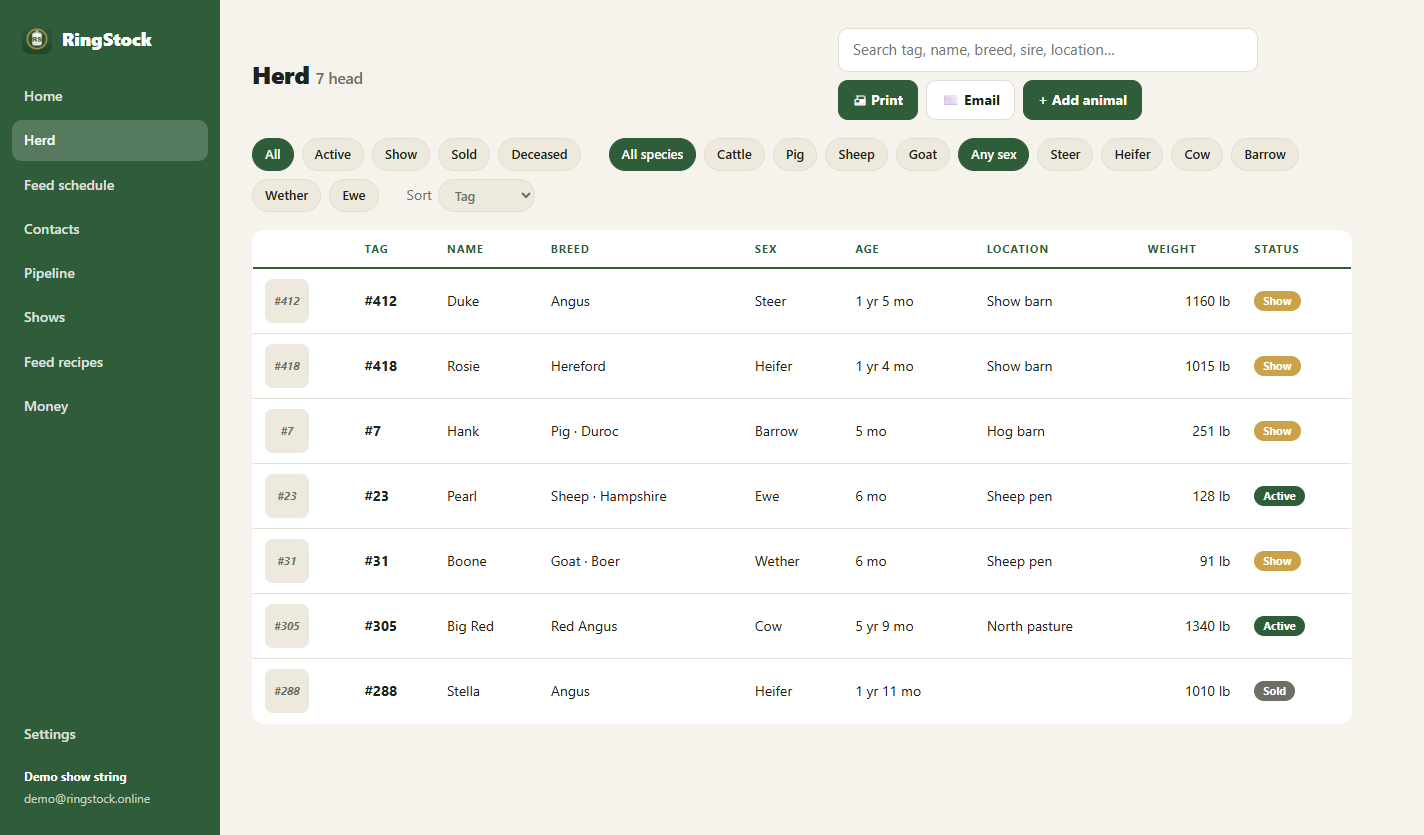Open Contacts in sidebar
Viewport: 1424px width, 835px height.
pos(110,229)
